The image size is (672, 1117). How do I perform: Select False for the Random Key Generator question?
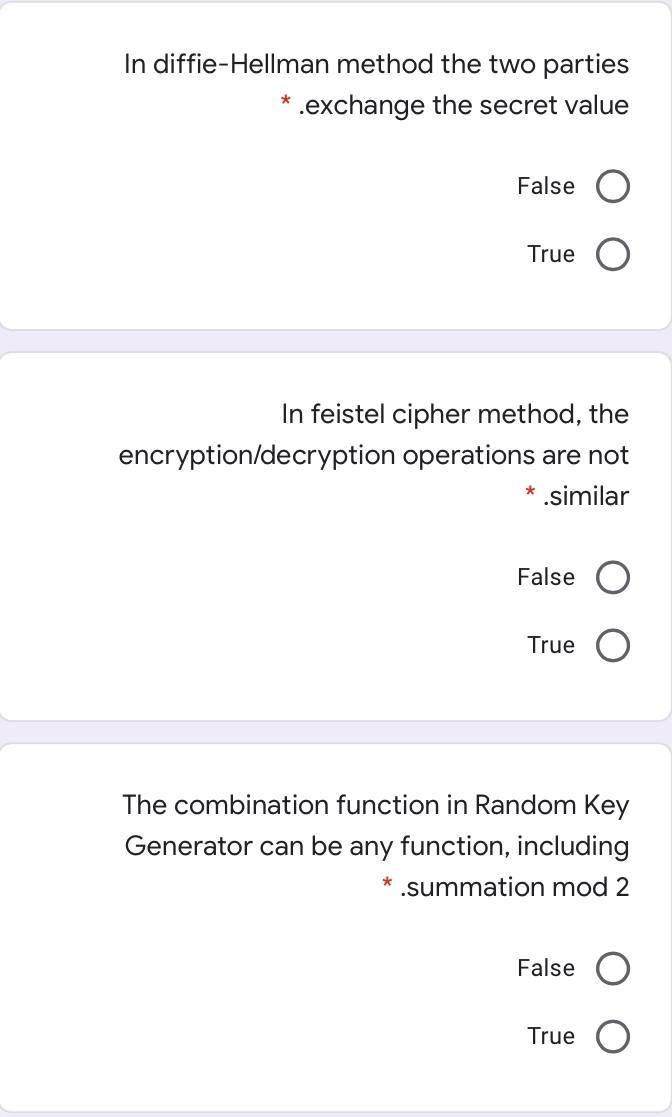click(x=613, y=968)
